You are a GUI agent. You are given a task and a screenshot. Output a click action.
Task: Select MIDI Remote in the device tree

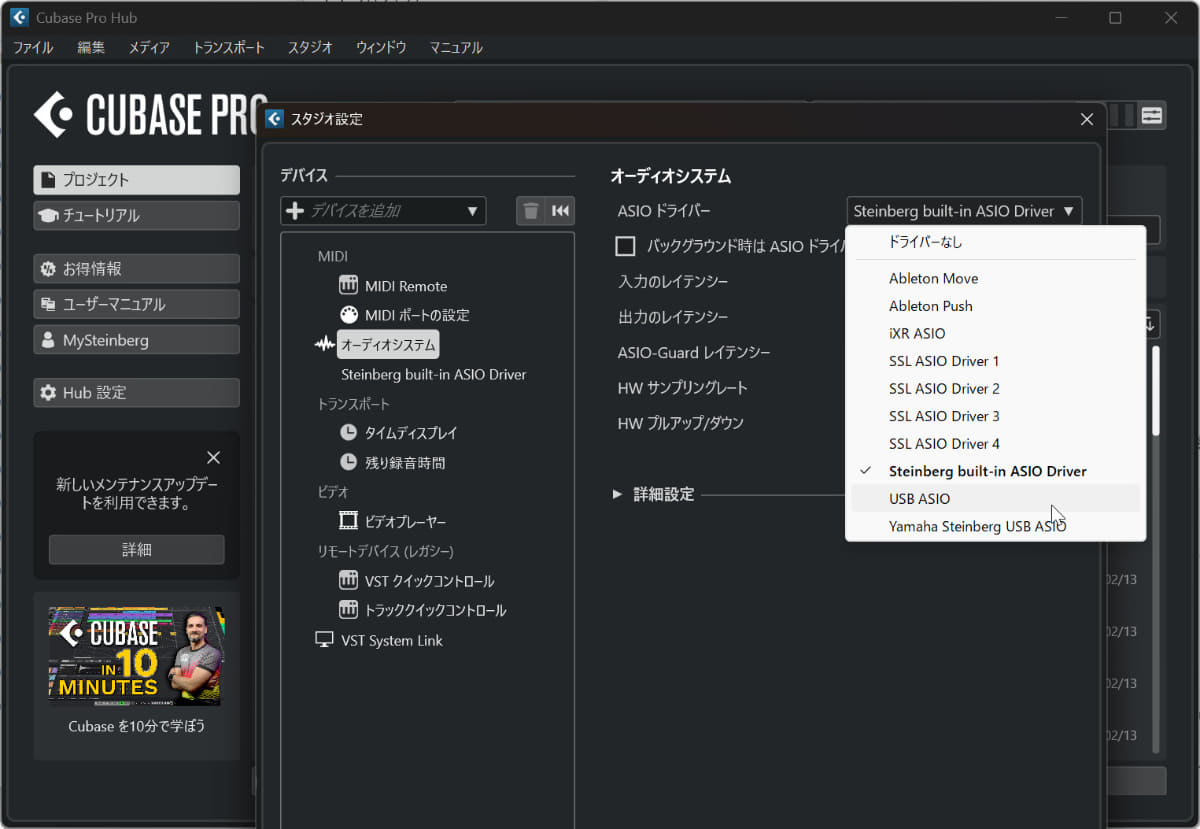[x=406, y=286]
